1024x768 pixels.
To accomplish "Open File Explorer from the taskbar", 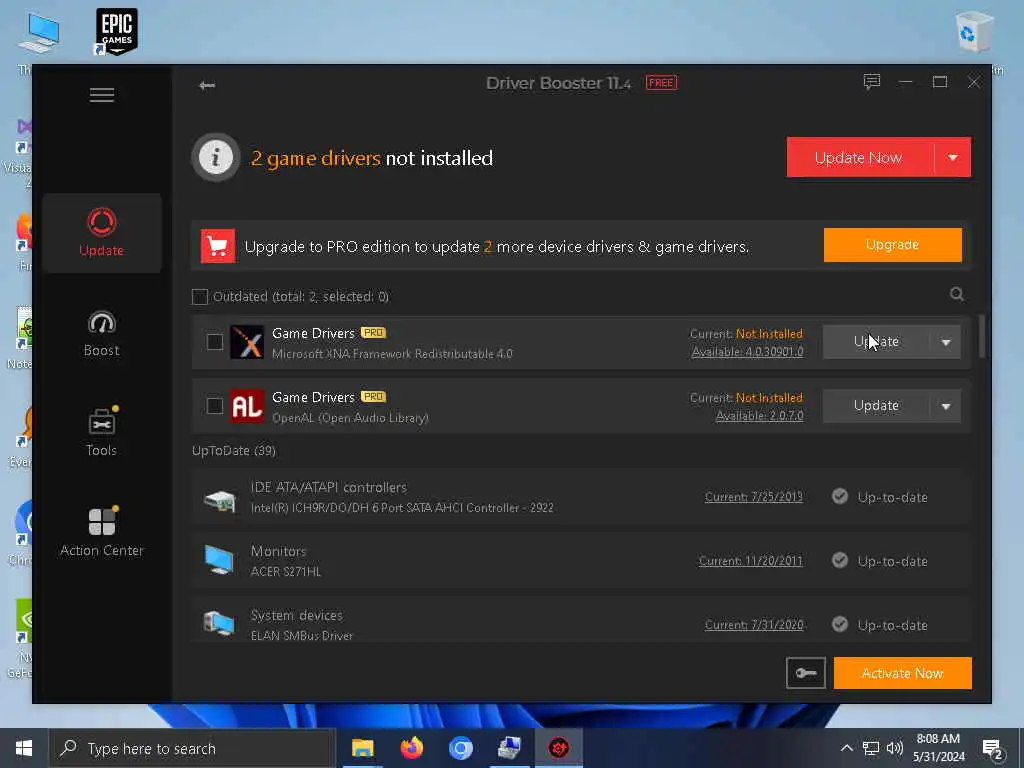I will [362, 748].
